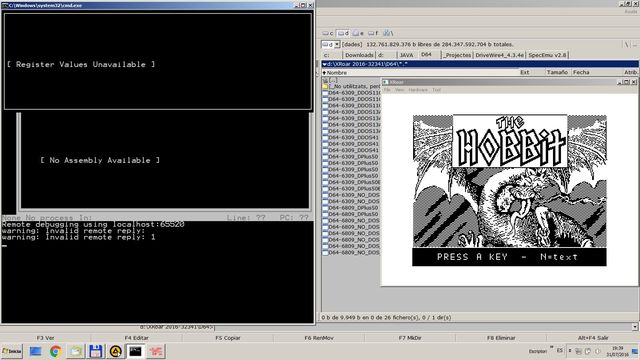Open command line history dropdown
This screenshot has height=360, width=640.
635,327
